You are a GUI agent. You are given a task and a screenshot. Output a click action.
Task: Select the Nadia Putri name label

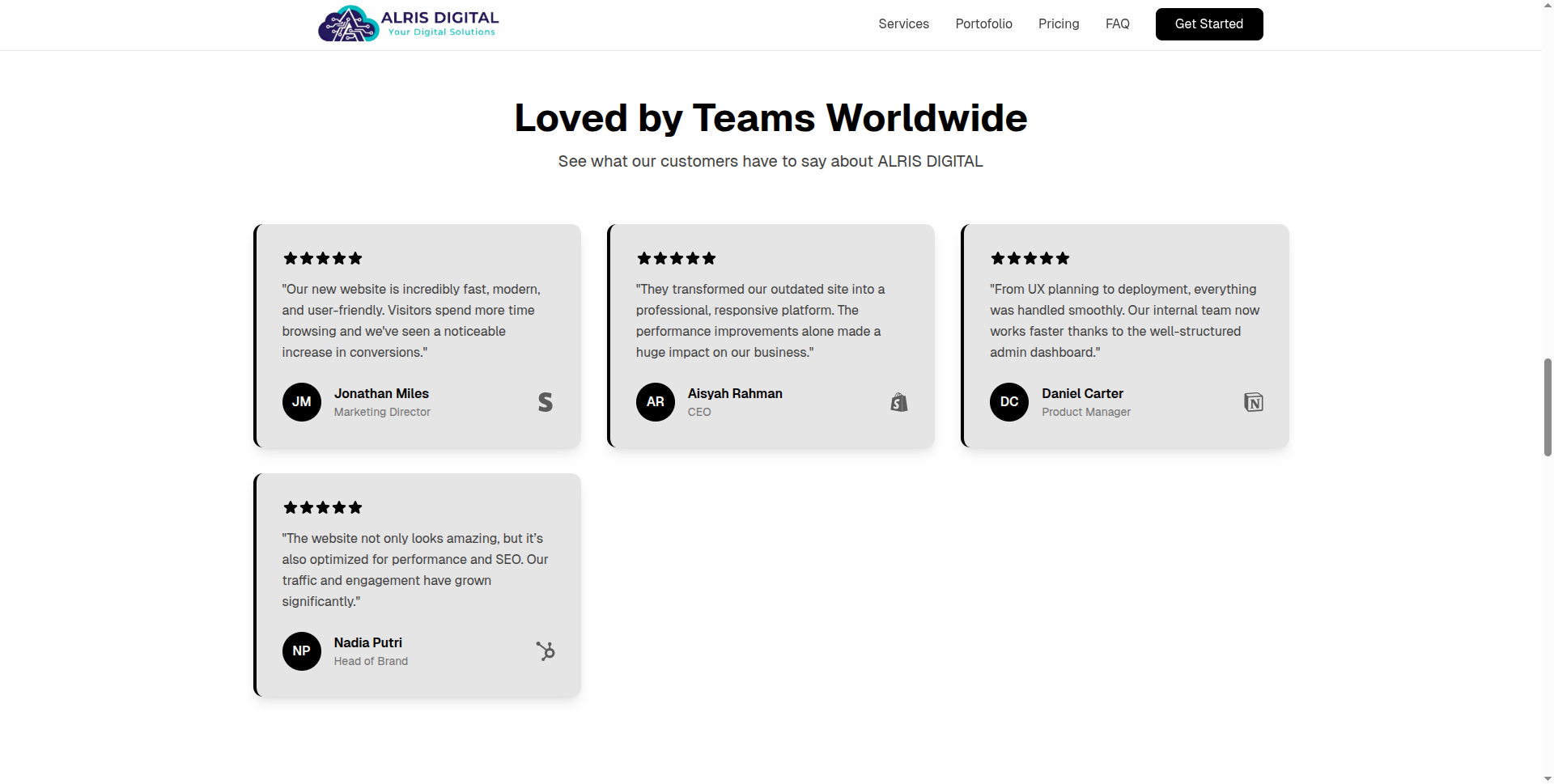point(368,642)
